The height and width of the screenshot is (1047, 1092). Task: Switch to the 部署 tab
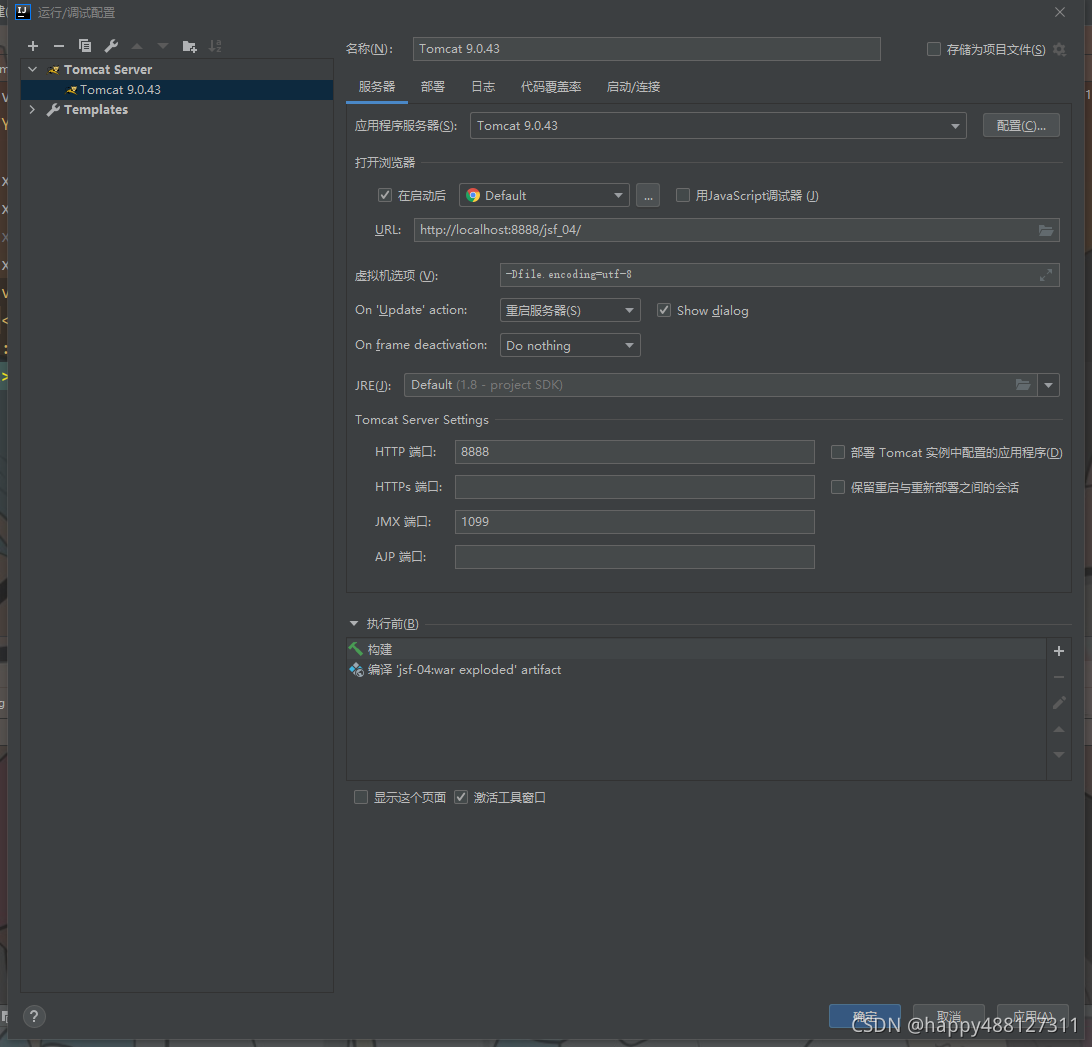click(x=432, y=87)
